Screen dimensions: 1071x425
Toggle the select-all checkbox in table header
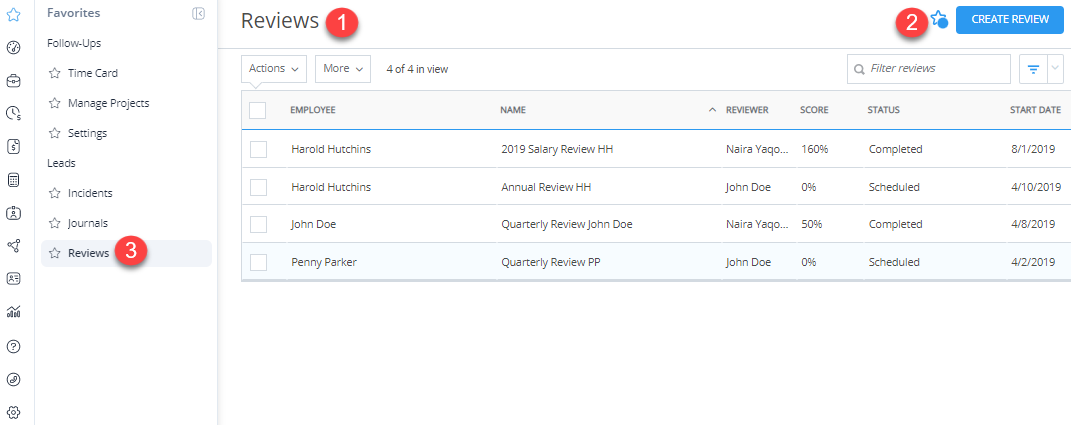point(258,110)
